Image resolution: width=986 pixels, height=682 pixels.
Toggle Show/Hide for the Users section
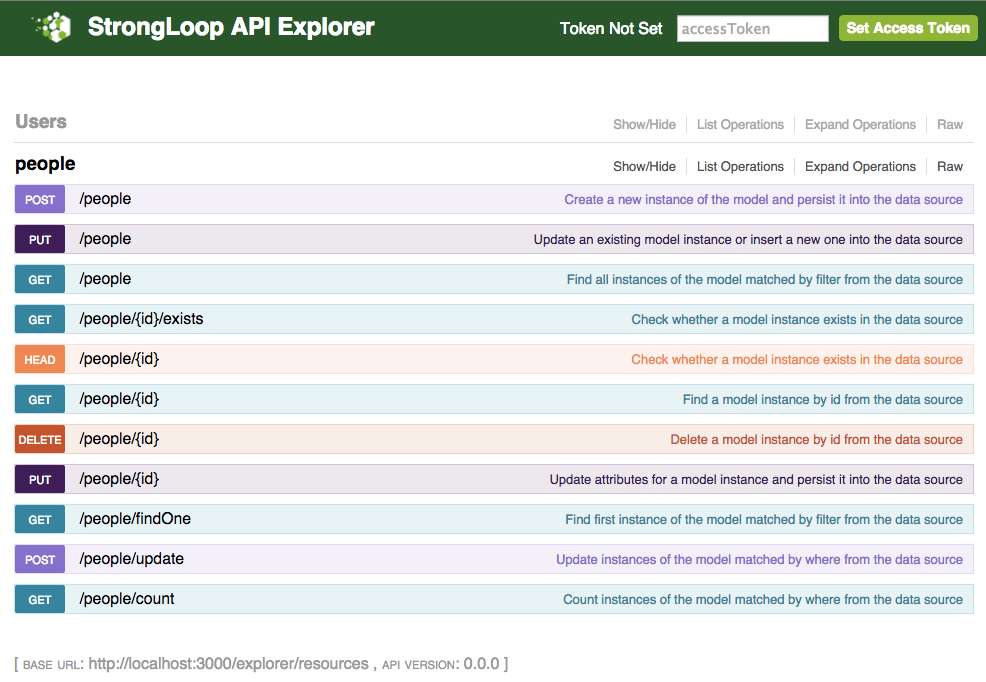pyautogui.click(x=644, y=124)
